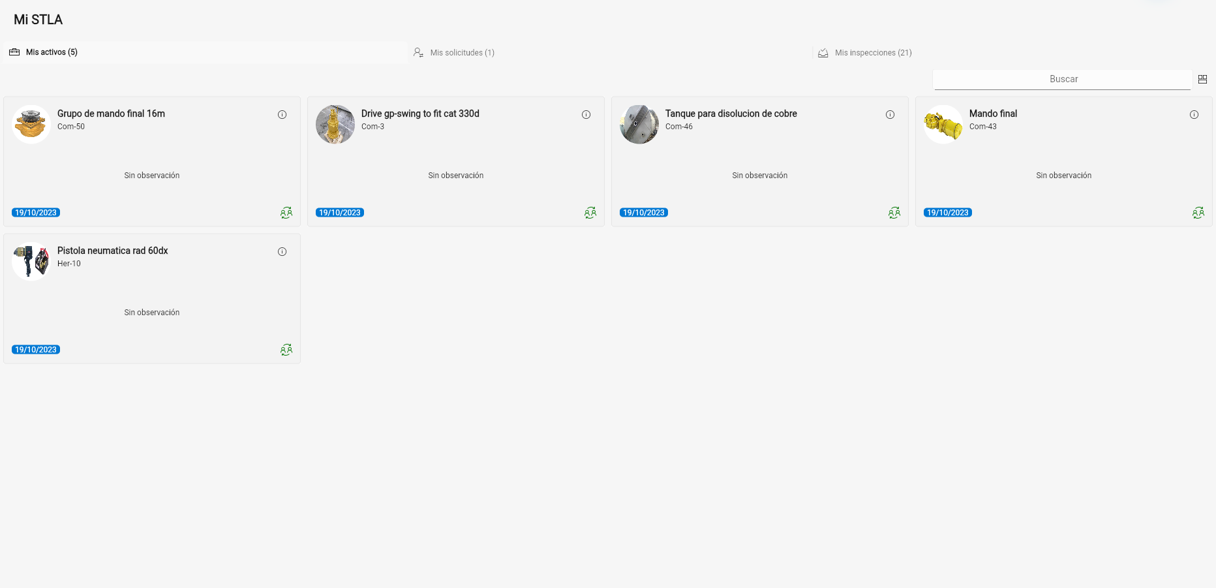Open info icon for Drive gp-swing to fit cat 330d
1216x588 pixels.
click(x=586, y=115)
